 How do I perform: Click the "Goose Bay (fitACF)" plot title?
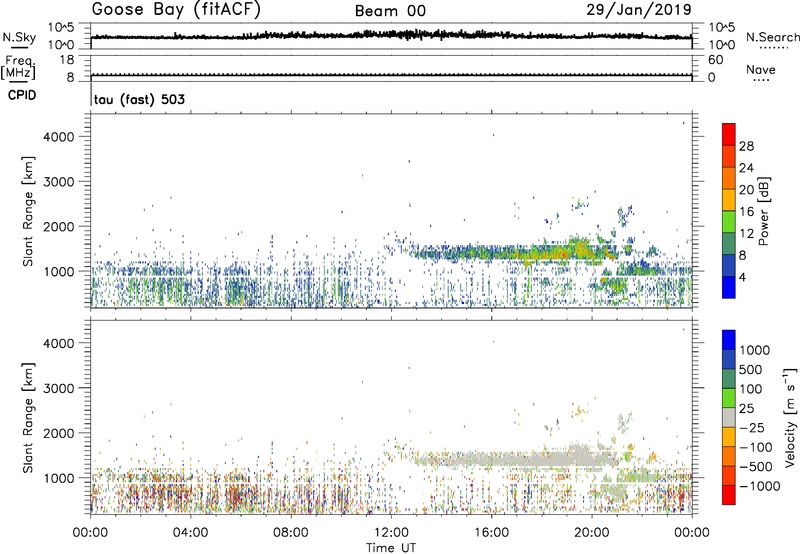(176, 10)
